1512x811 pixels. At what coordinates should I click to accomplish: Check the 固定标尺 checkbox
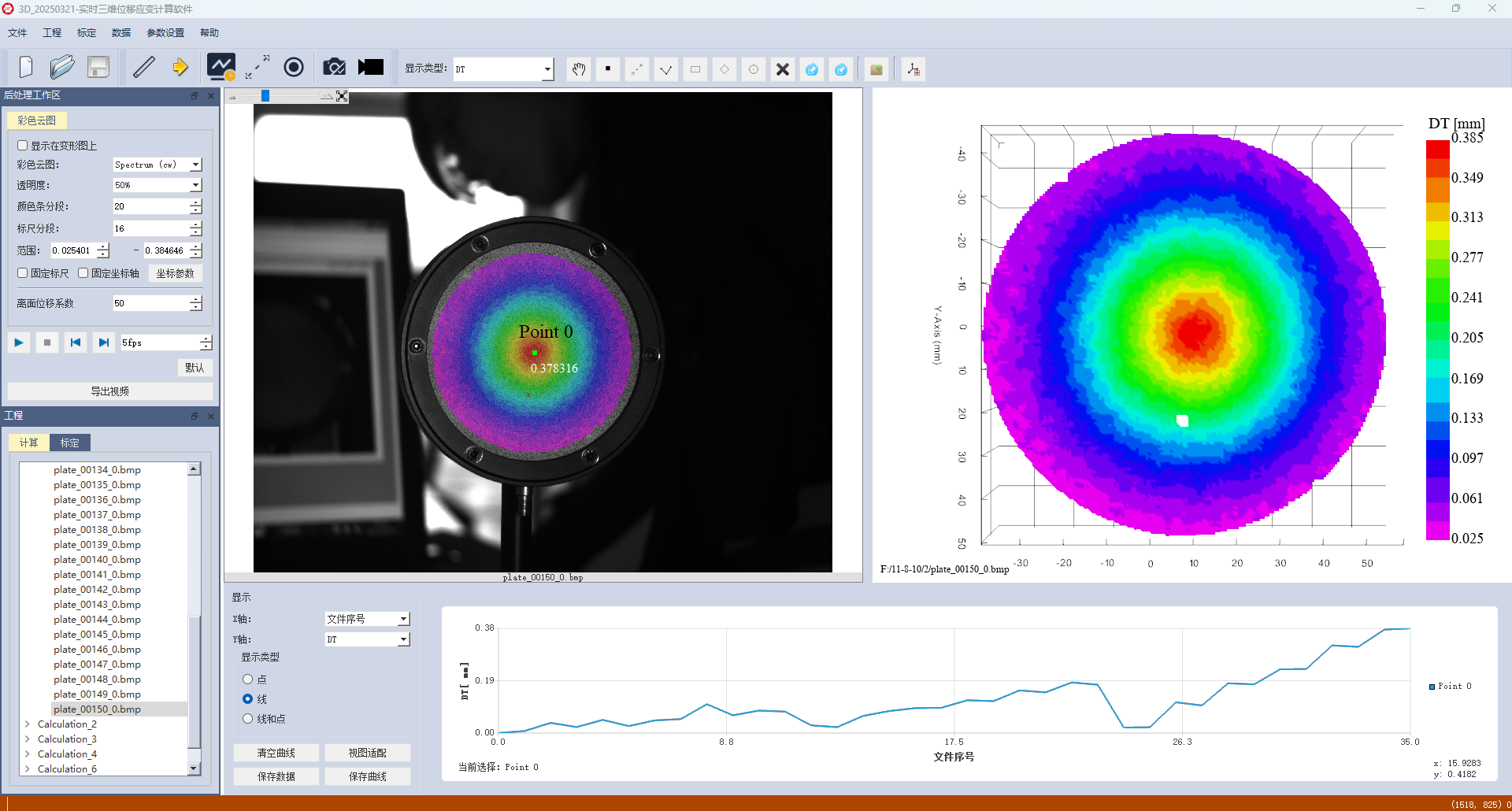tap(23, 273)
